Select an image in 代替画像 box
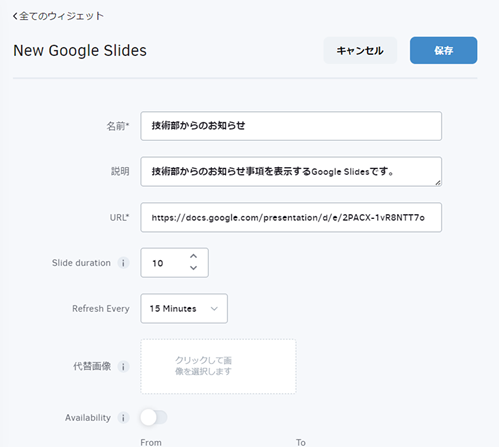Viewport: 499px width, 447px height. (218, 366)
